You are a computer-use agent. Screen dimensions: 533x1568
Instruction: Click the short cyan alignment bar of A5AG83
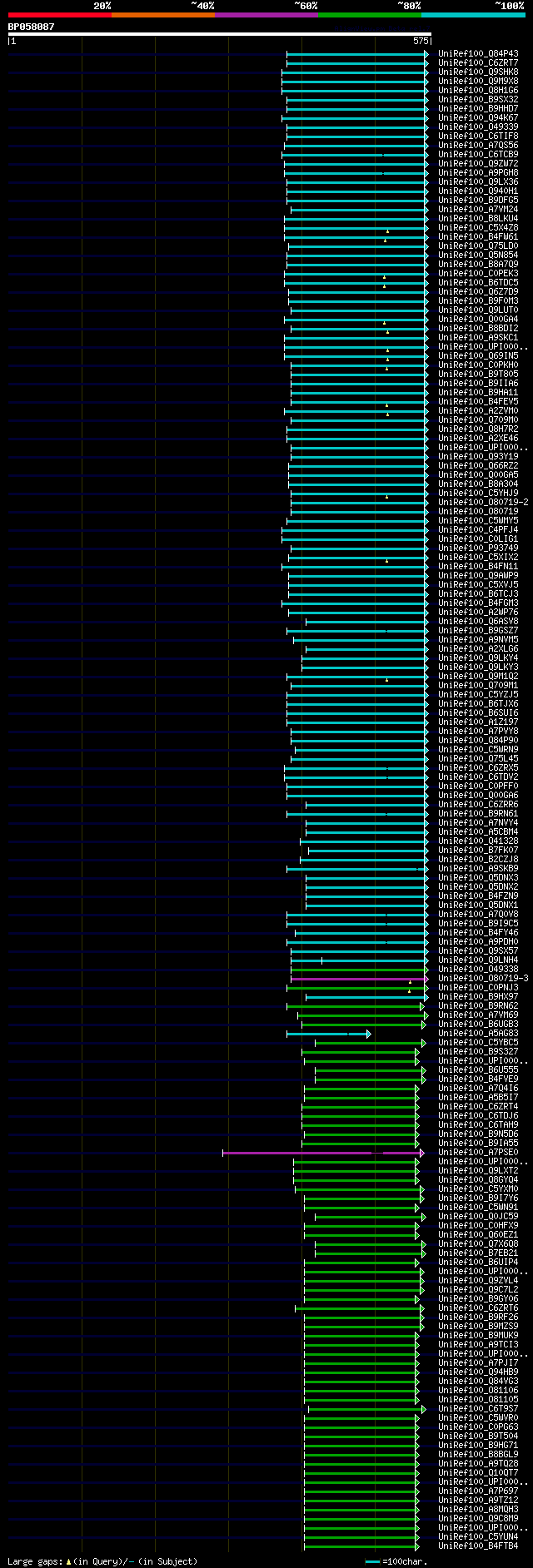pyautogui.click(x=328, y=1034)
